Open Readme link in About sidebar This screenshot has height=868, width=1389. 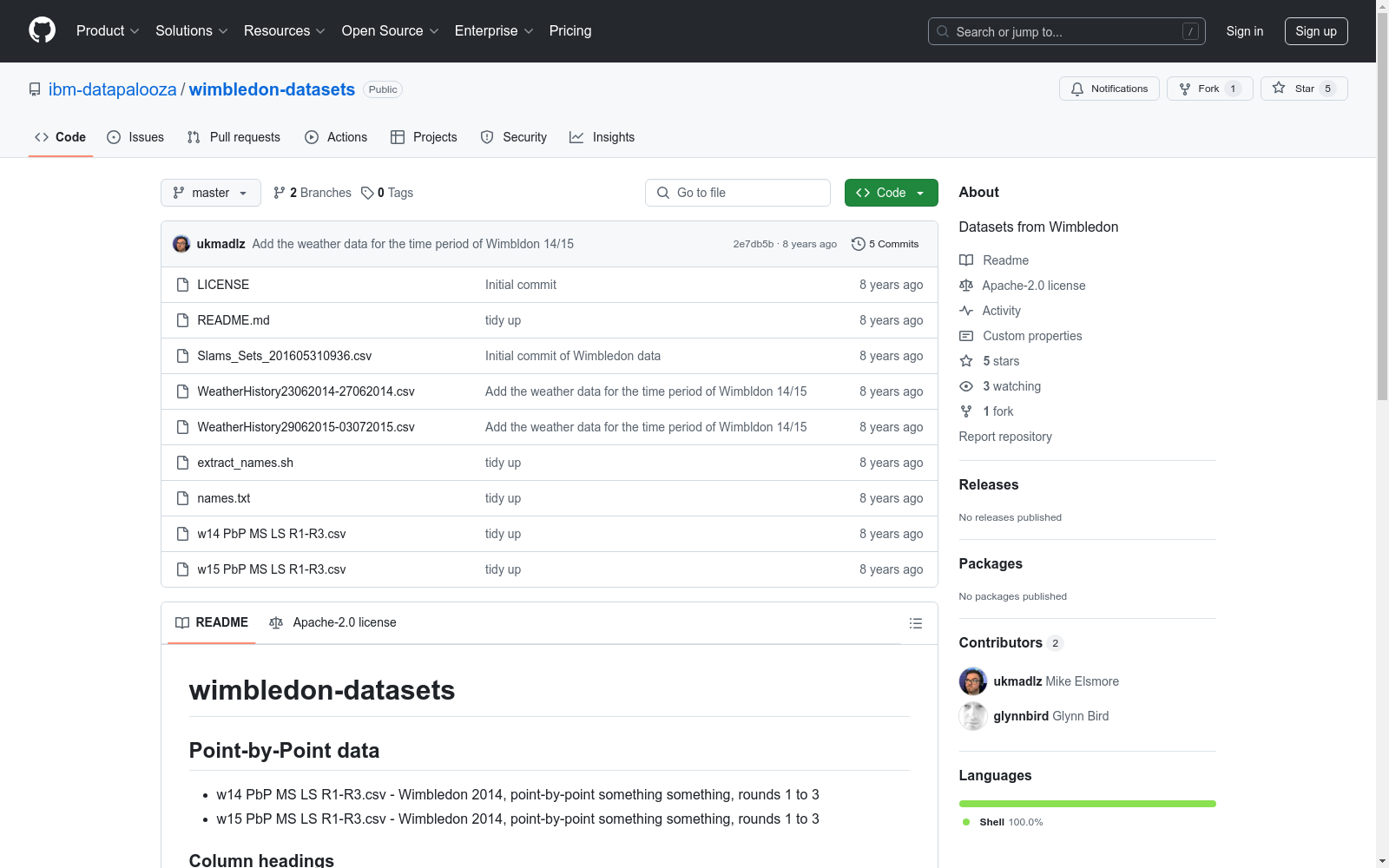pos(994,260)
